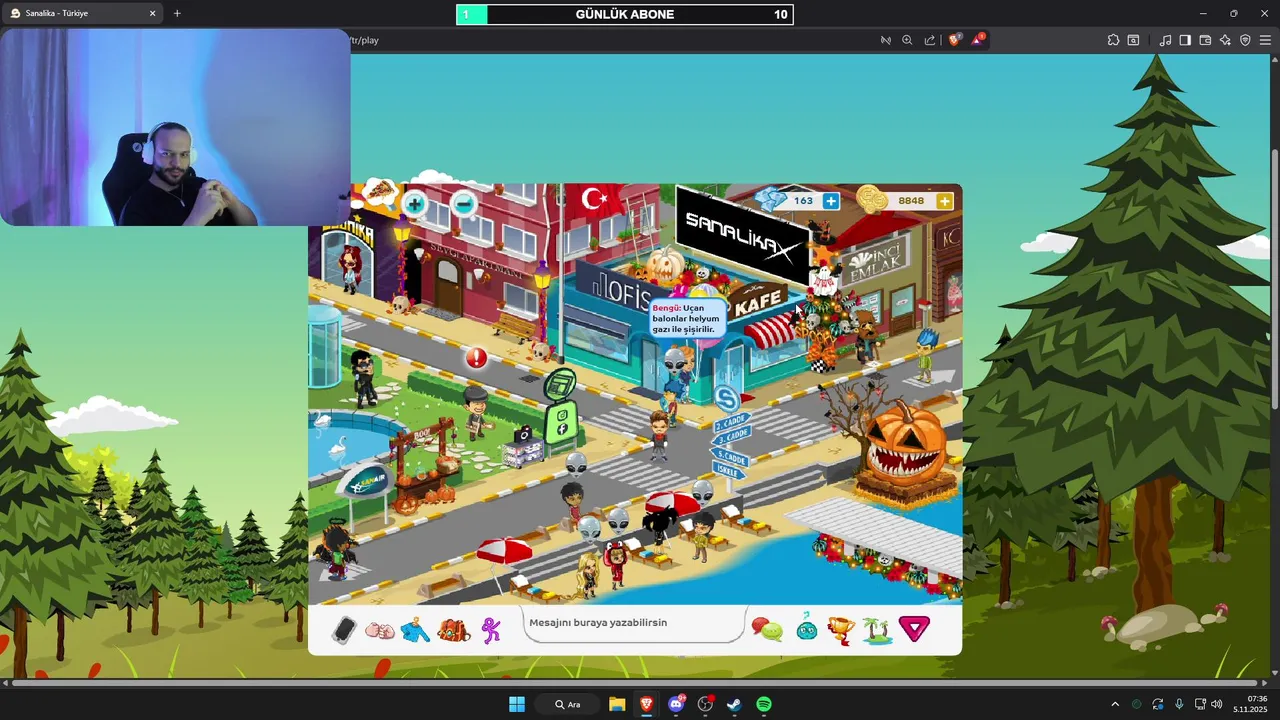The width and height of the screenshot is (1280, 720).
Task: Open a new browser tab
Action: 177,13
